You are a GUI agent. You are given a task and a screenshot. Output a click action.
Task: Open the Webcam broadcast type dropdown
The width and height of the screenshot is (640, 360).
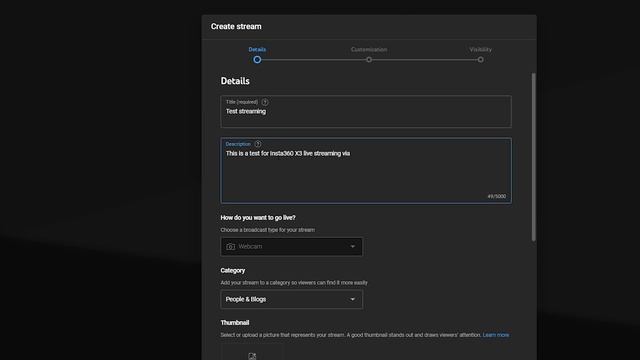[x=291, y=247]
